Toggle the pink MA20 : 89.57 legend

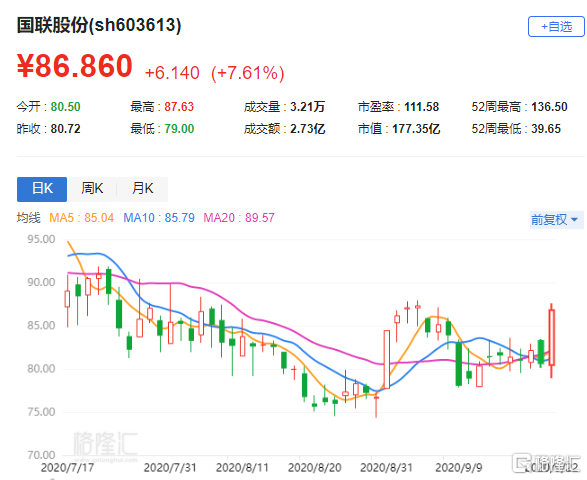(x=239, y=218)
